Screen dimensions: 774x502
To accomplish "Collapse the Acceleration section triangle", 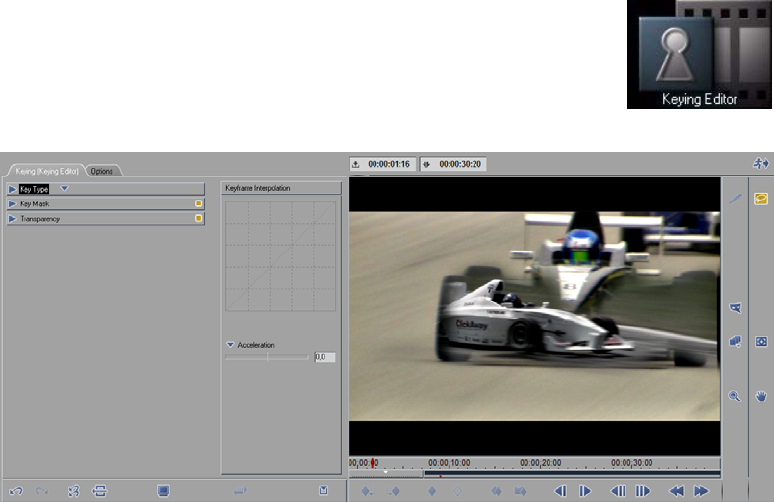I will (230, 345).
